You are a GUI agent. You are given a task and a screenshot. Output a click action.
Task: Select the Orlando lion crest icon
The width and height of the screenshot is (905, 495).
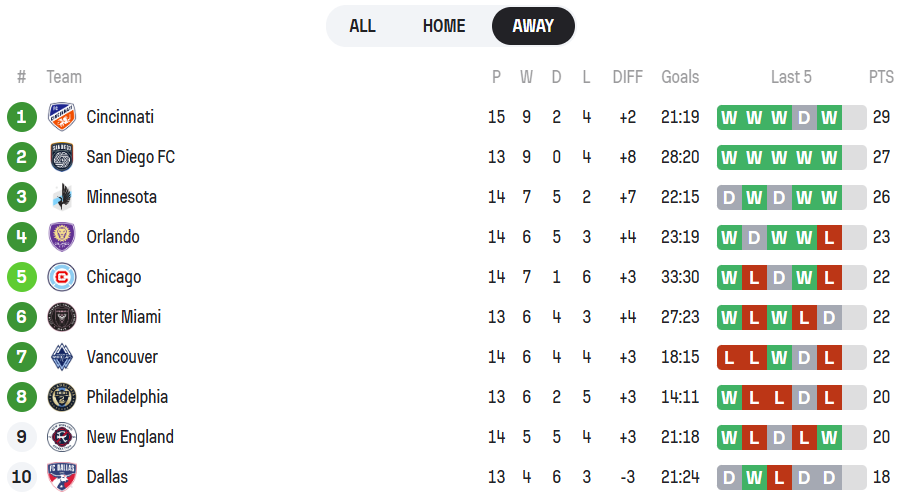click(62, 237)
